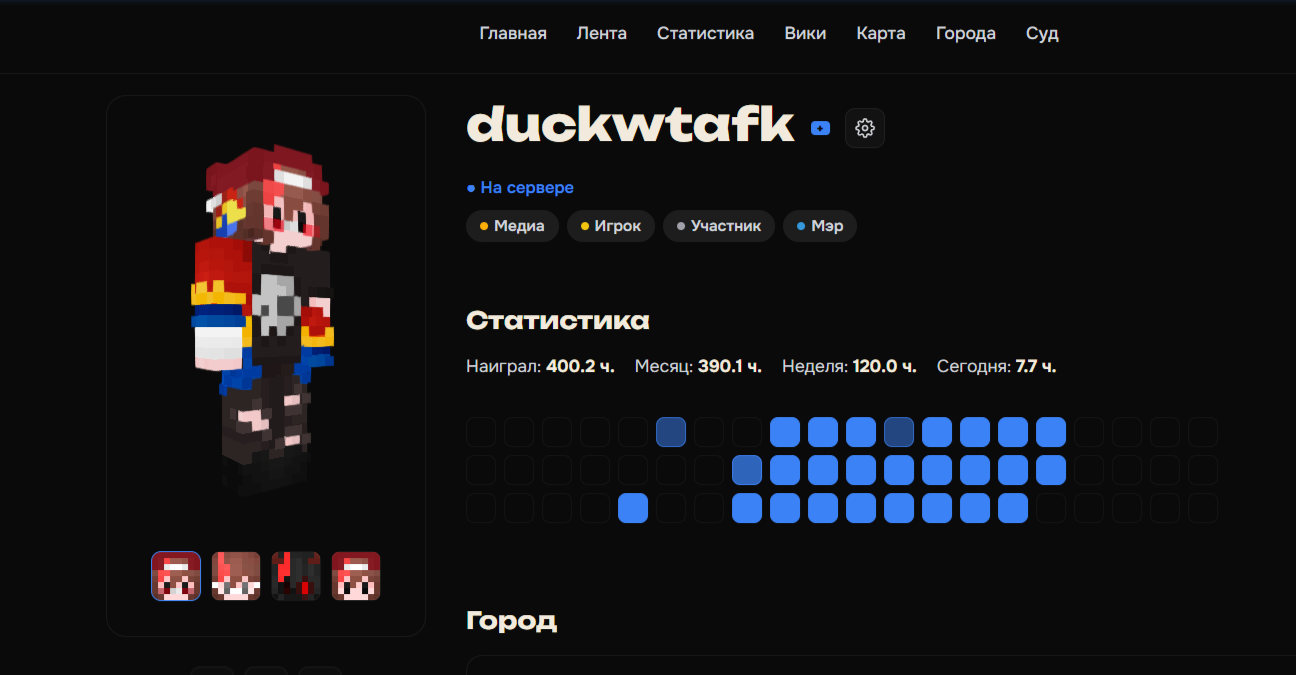Click the Город section heading
Image resolution: width=1296 pixels, height=675 pixels.
click(511, 621)
